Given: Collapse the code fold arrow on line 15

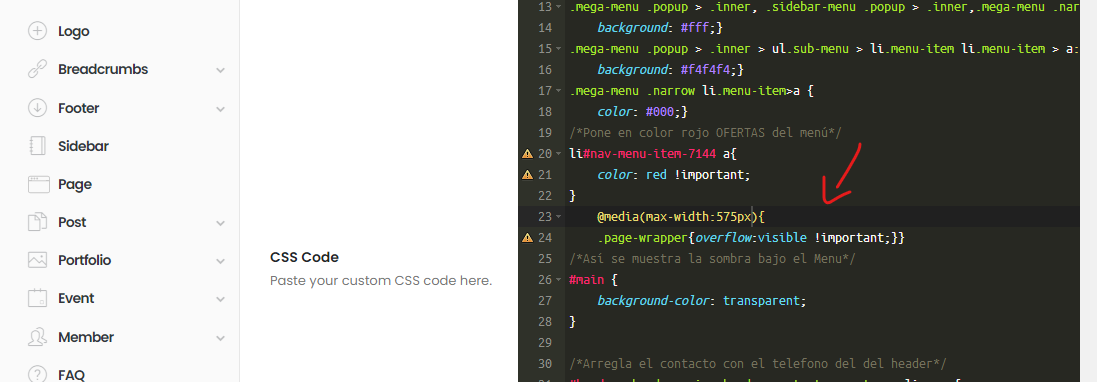Looking at the screenshot, I should click(x=558, y=49).
